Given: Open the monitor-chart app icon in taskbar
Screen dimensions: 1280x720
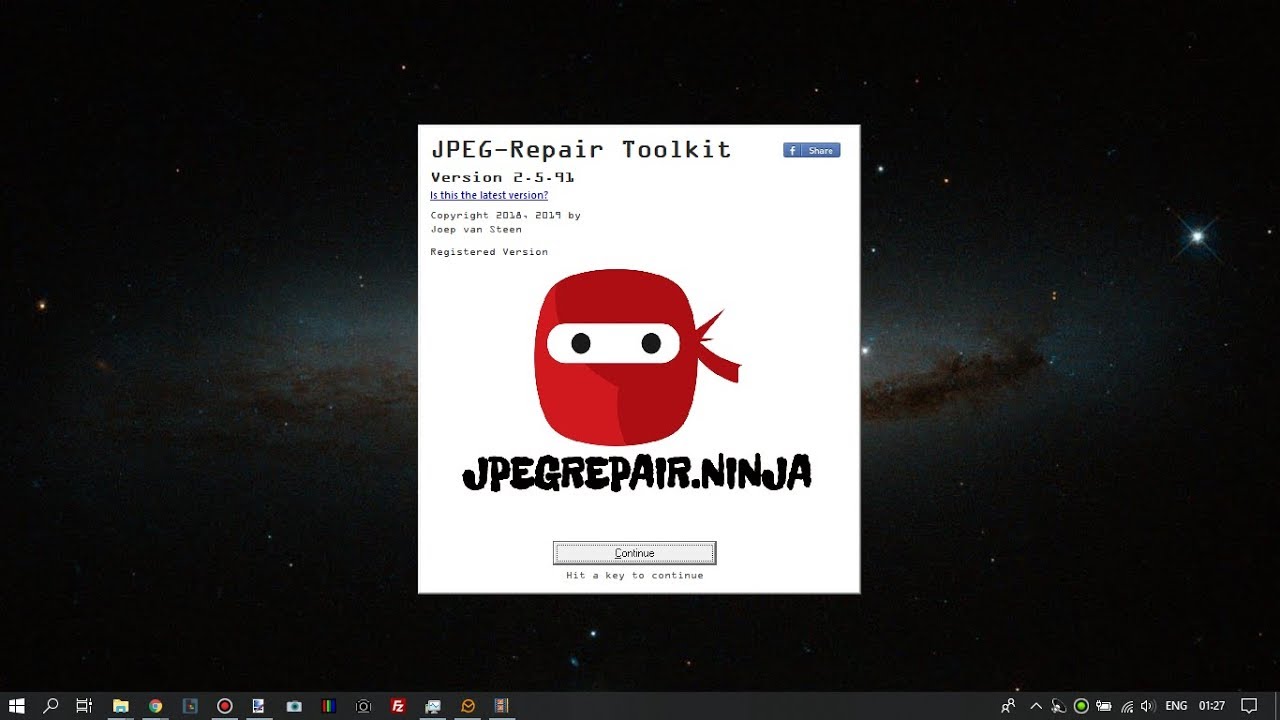Looking at the screenshot, I should point(432,706).
